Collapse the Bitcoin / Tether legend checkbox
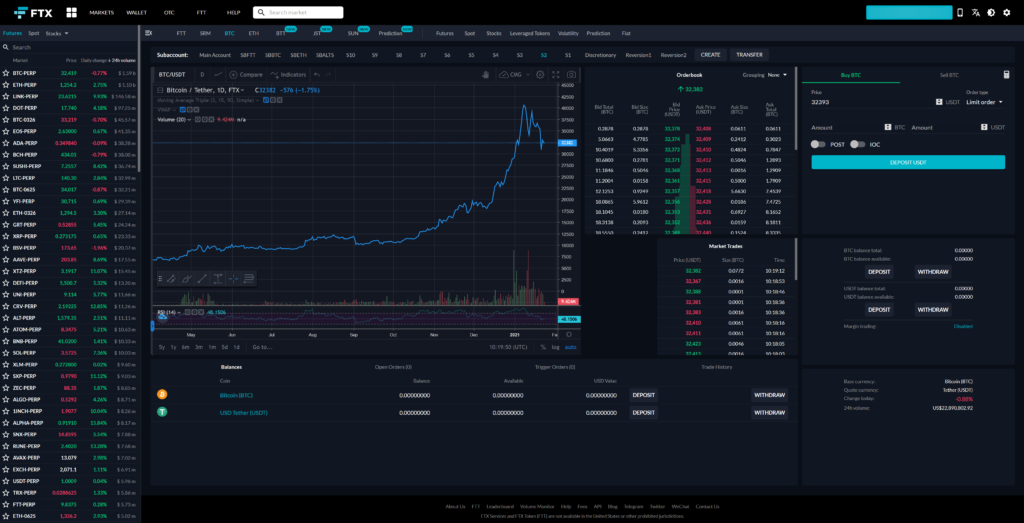This screenshot has height=523, width=1024. tap(161, 90)
